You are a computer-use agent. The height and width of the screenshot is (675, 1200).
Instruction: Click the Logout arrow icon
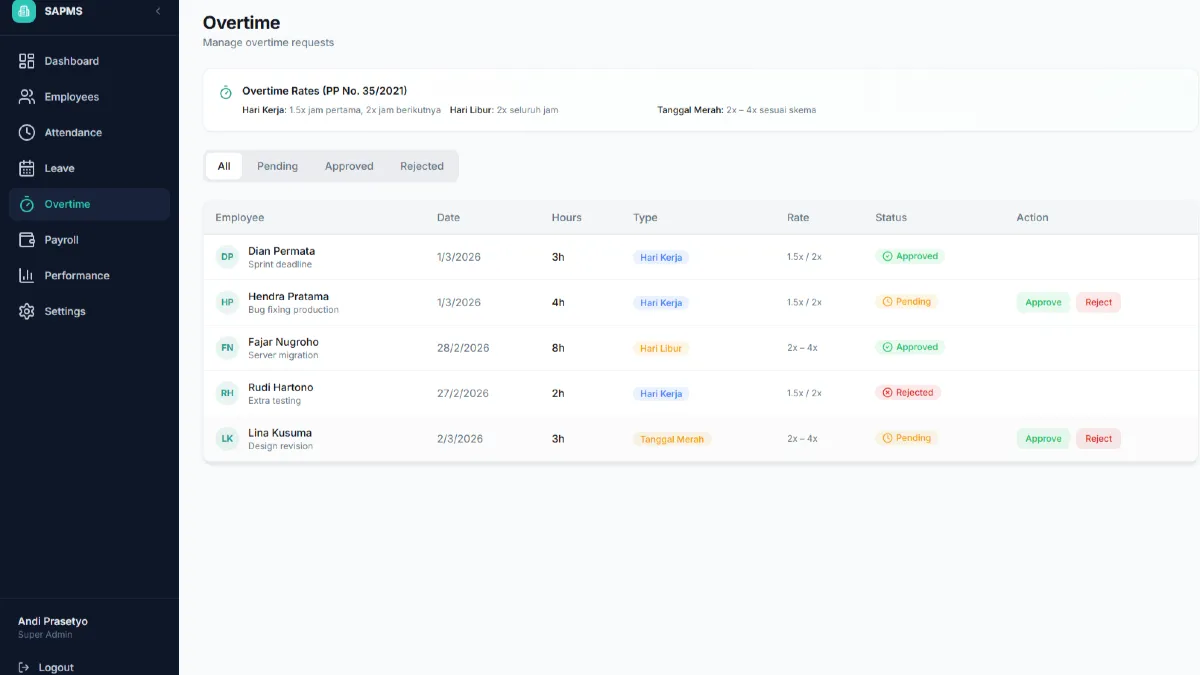pos(24,667)
